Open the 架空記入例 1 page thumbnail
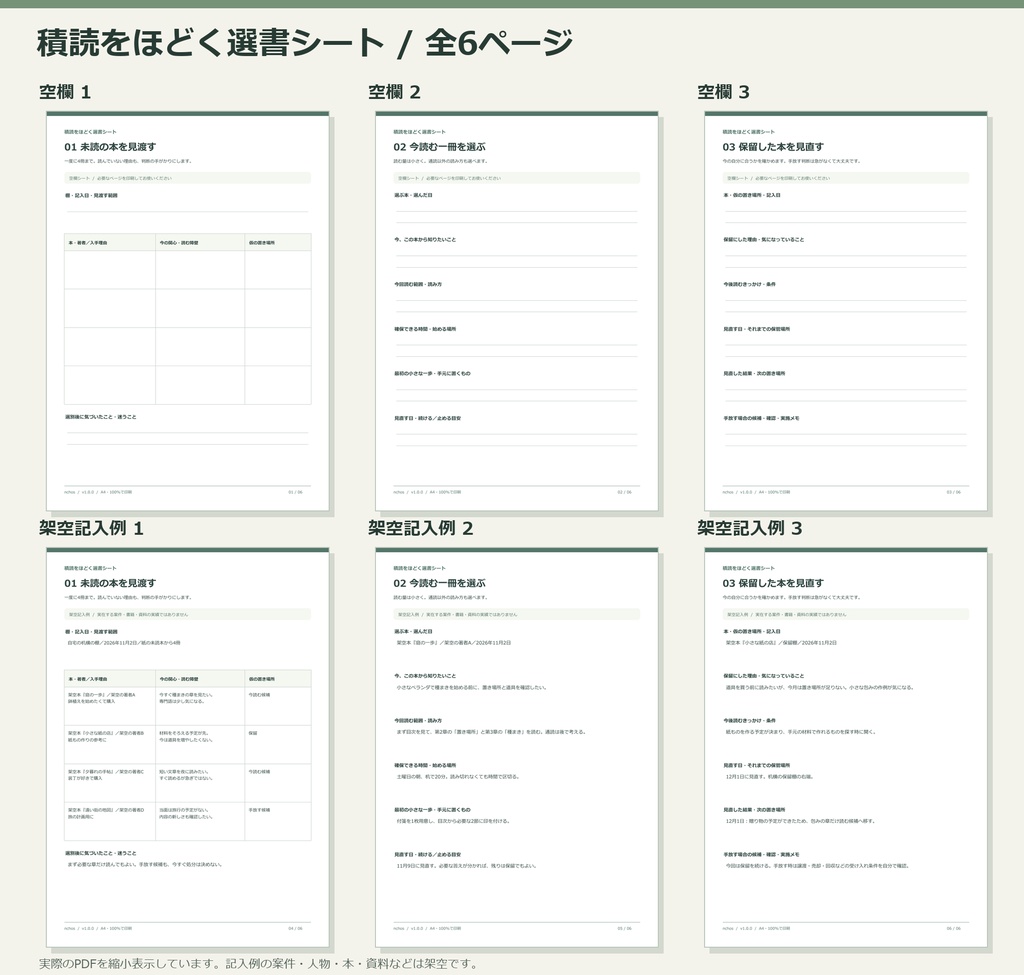Image resolution: width=1024 pixels, height=975 pixels. pyautogui.click(x=187, y=747)
